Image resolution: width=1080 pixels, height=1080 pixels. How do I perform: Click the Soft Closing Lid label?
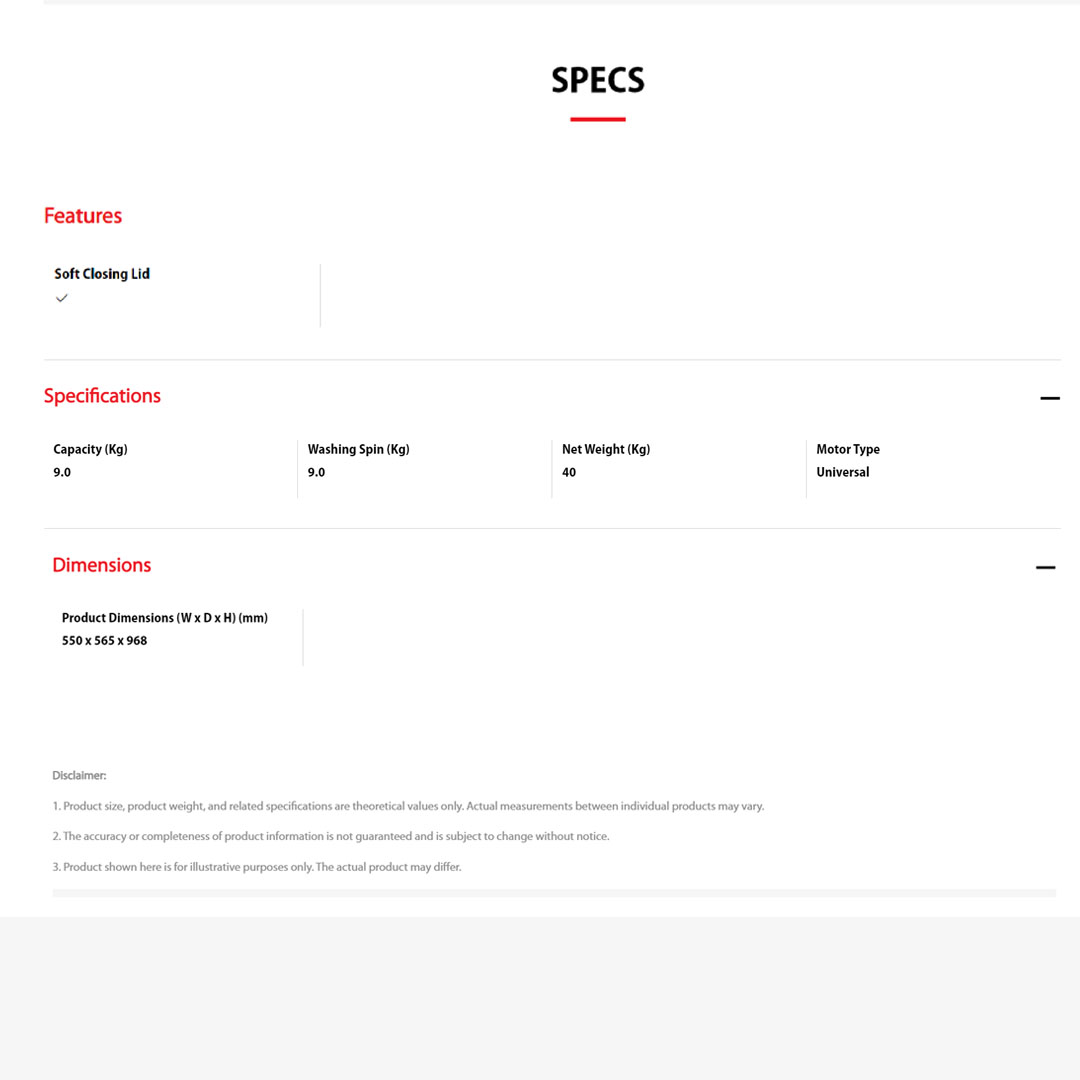[x=102, y=274]
